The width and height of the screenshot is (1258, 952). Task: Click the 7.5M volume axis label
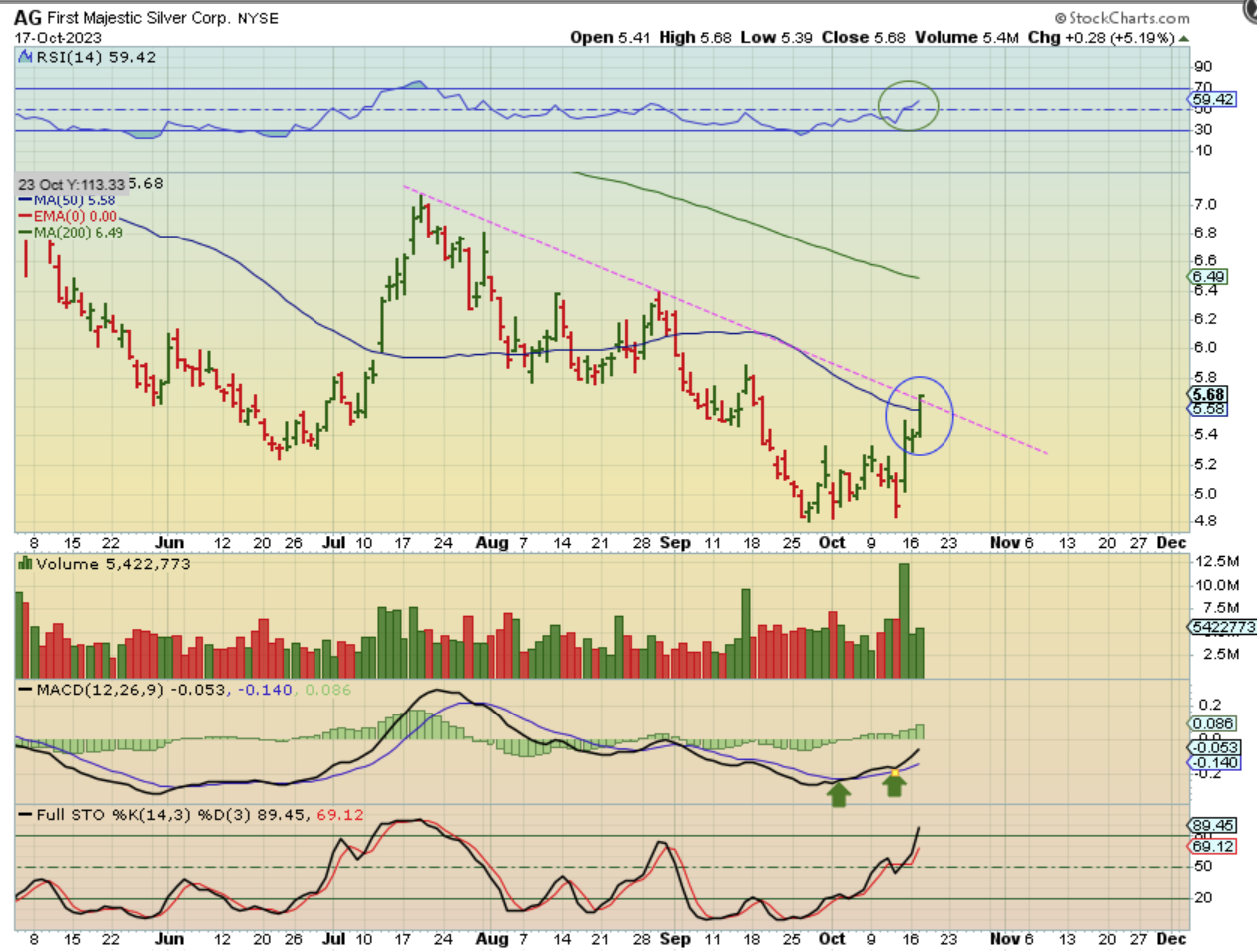tap(1221, 608)
